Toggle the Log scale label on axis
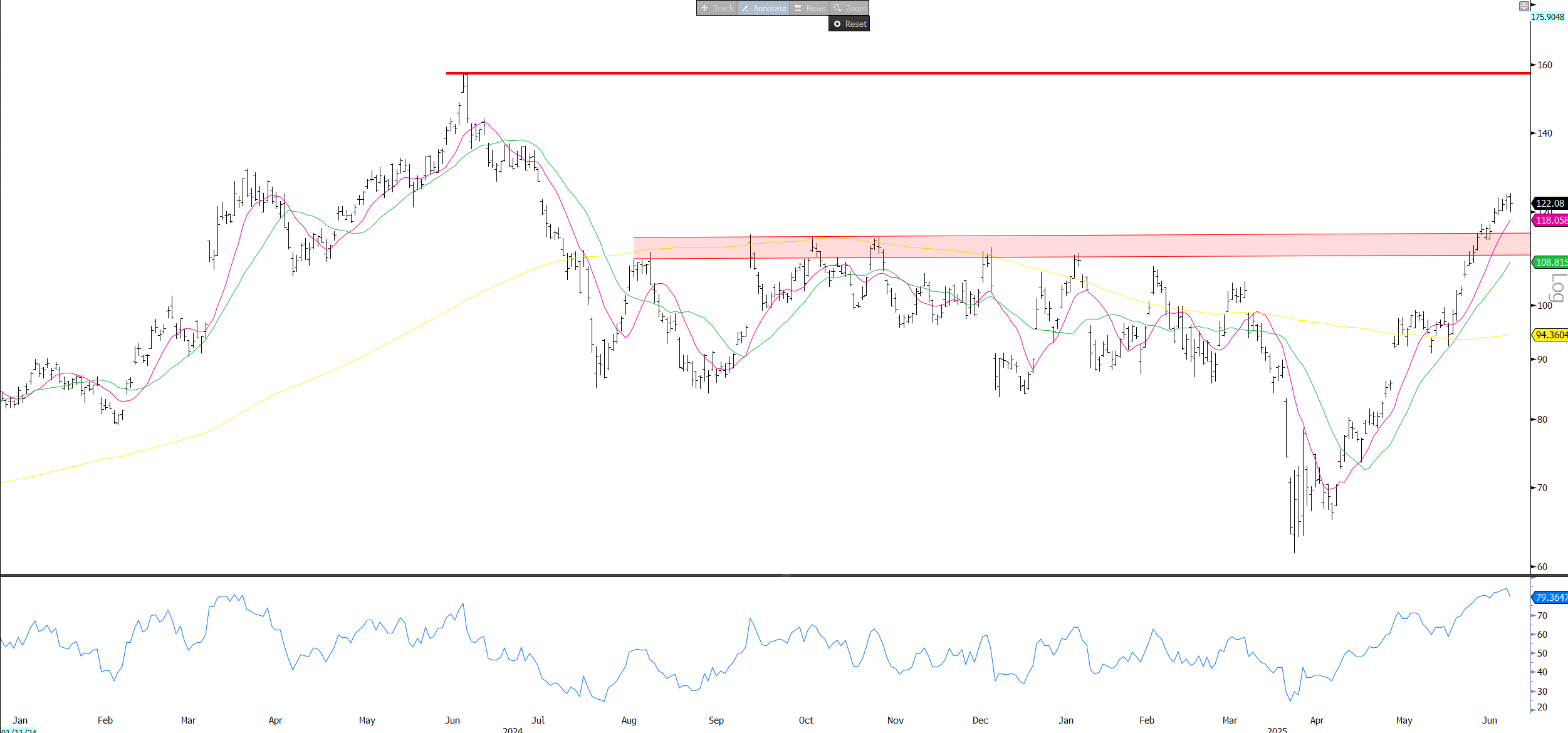This screenshot has height=733, width=1568. point(1558,288)
